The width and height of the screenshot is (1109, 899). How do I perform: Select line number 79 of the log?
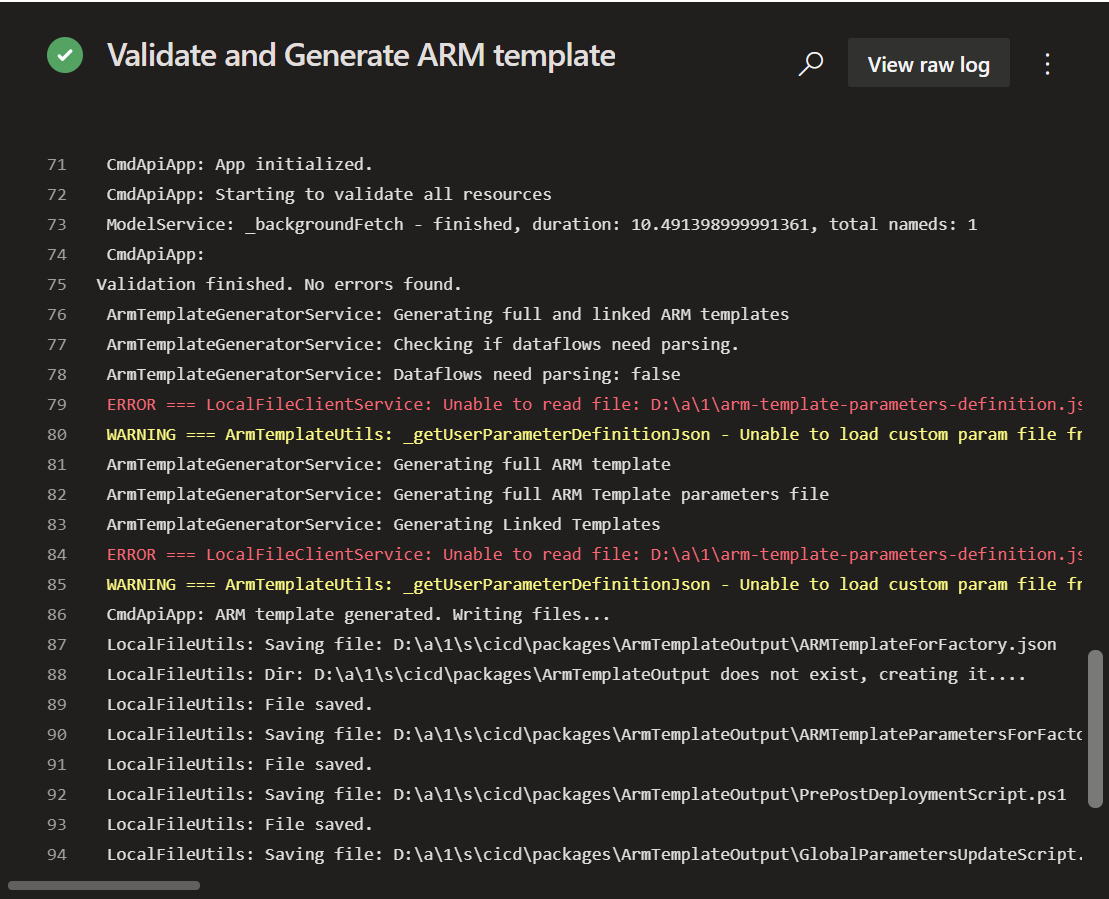point(56,404)
